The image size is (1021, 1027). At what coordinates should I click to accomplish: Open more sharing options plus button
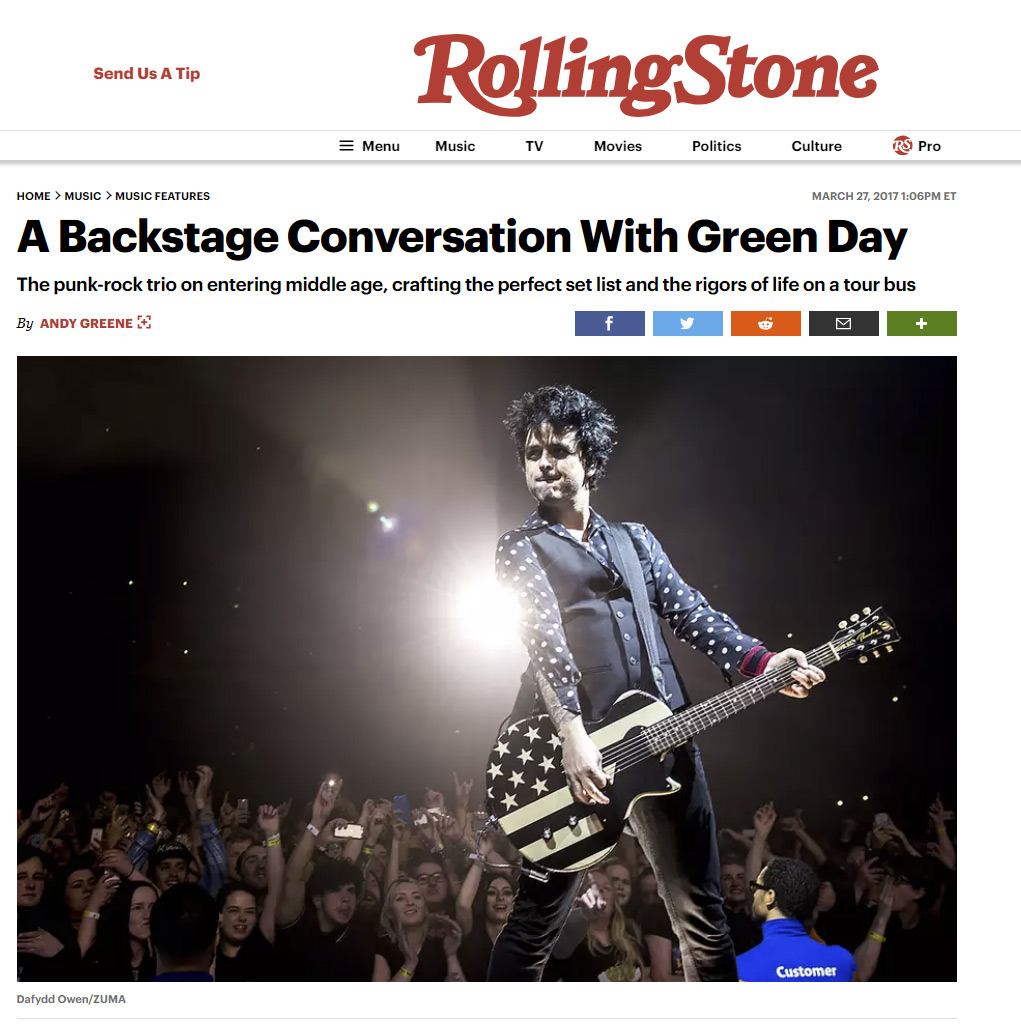[x=921, y=324]
